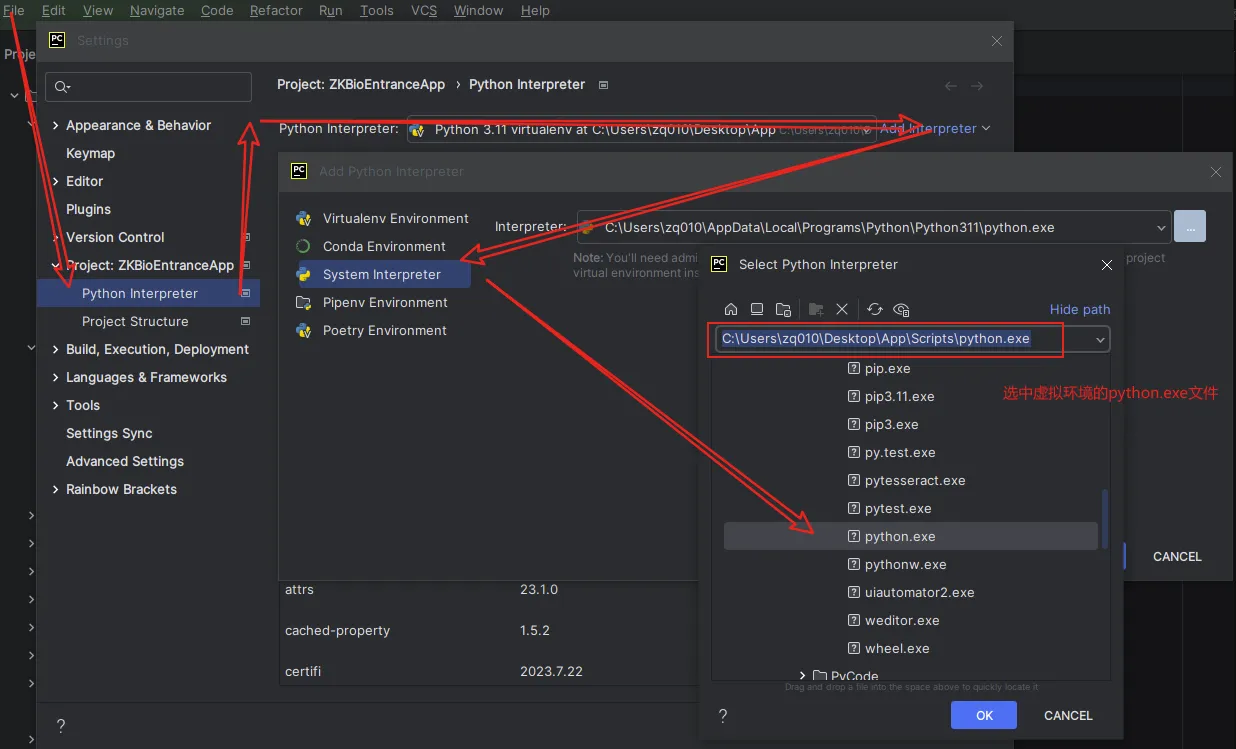Click OK in Select Python Interpreter dialog
Screen dimensions: 1236x749
984,715
